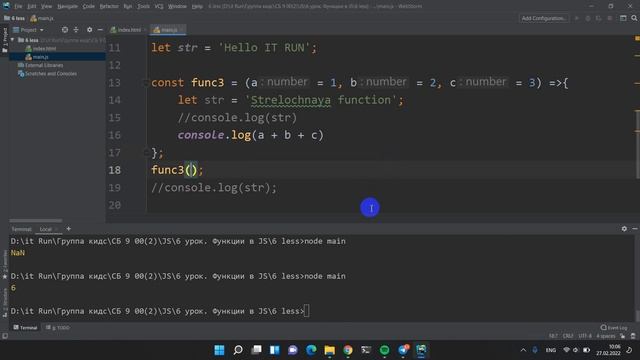Screen dimensions: 640x360
Task: Click the project window layout icon near search
Action: [623, 18]
